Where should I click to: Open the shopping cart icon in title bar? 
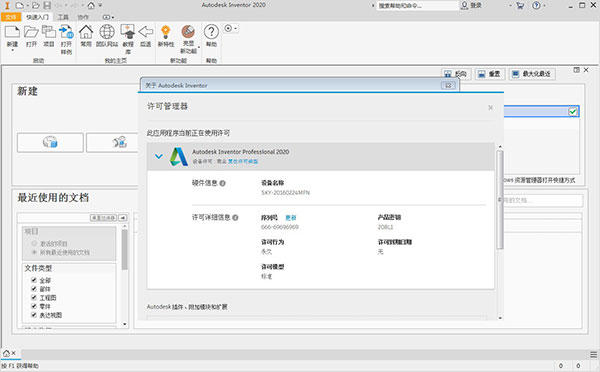pos(520,5)
